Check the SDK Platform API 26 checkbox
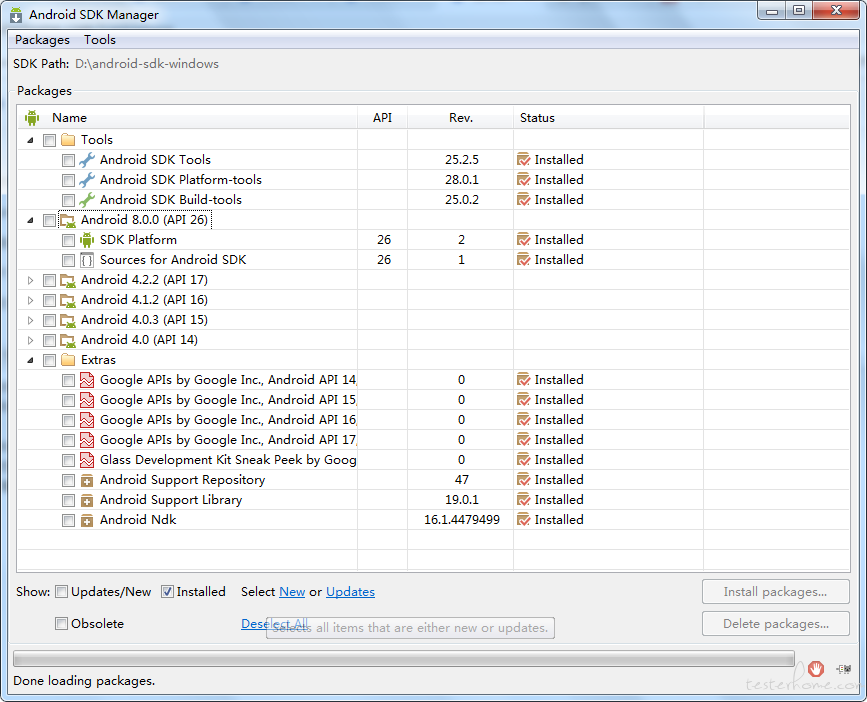Screen dimensions: 867x702 pos(68,240)
